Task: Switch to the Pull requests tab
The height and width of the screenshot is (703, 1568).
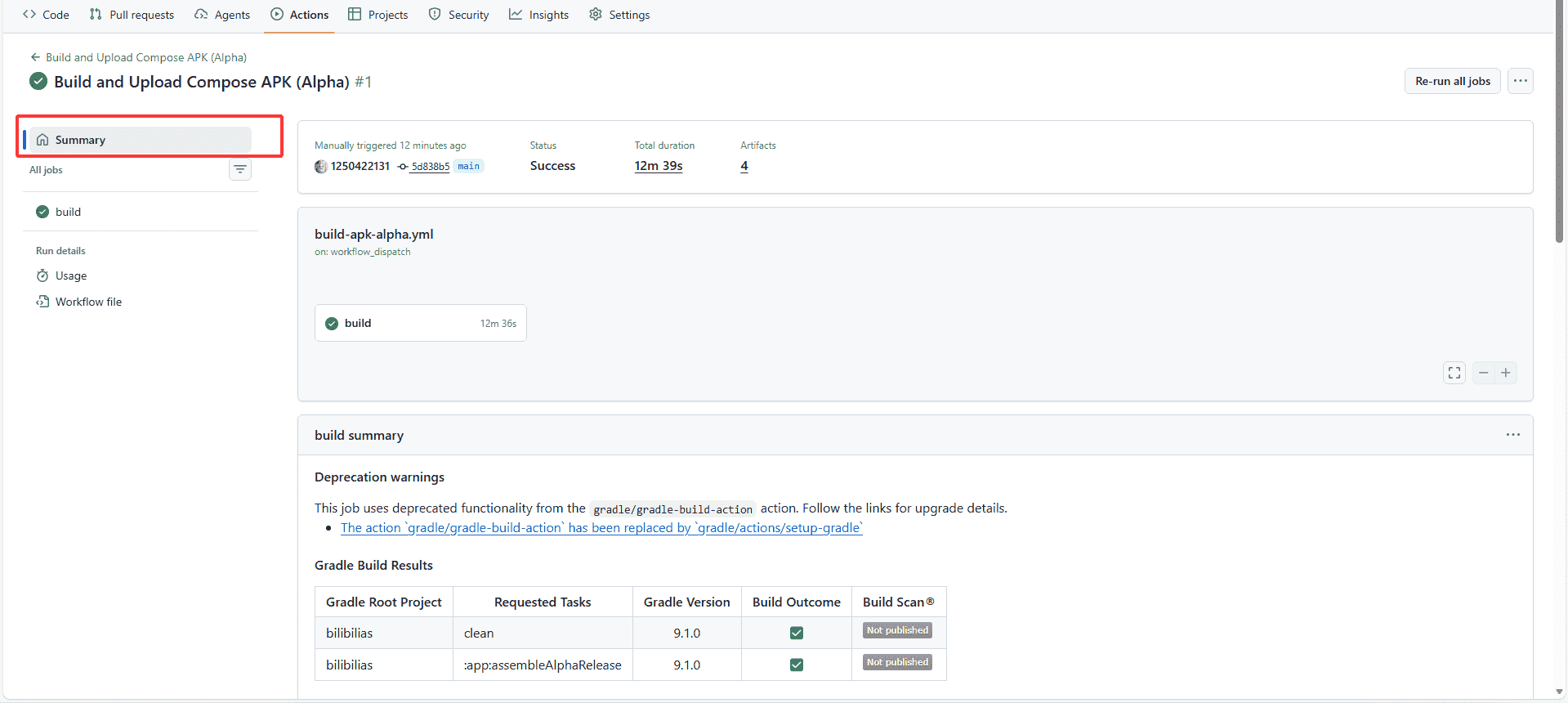Action: pyautogui.click(x=132, y=15)
